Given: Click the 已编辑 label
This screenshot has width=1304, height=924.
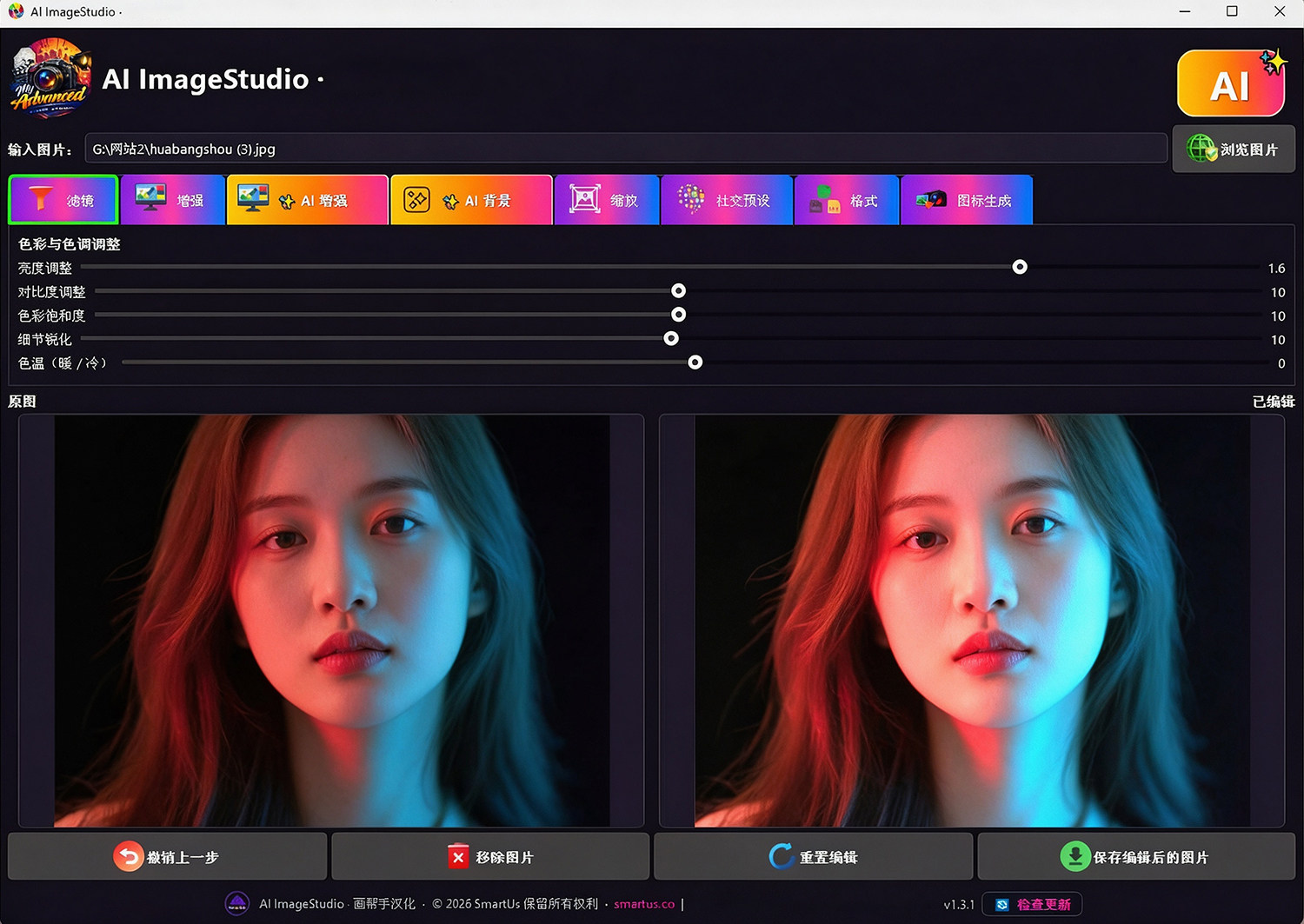Looking at the screenshot, I should tap(1274, 402).
